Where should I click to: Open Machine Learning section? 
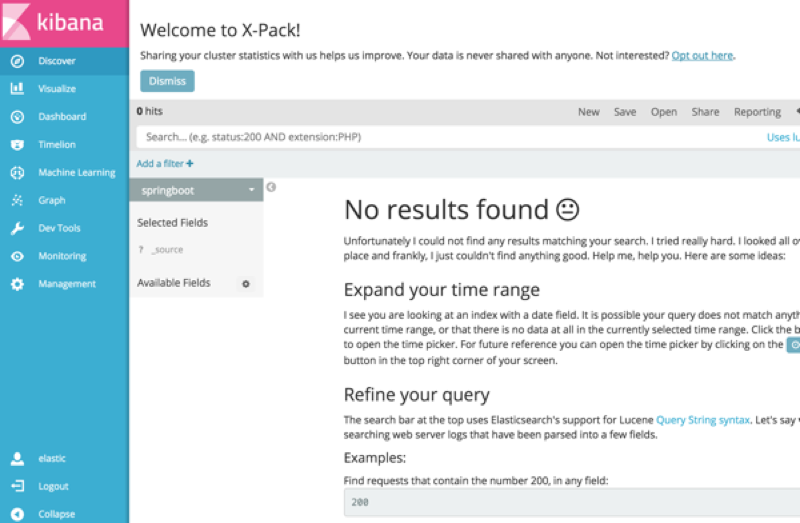click(77, 172)
